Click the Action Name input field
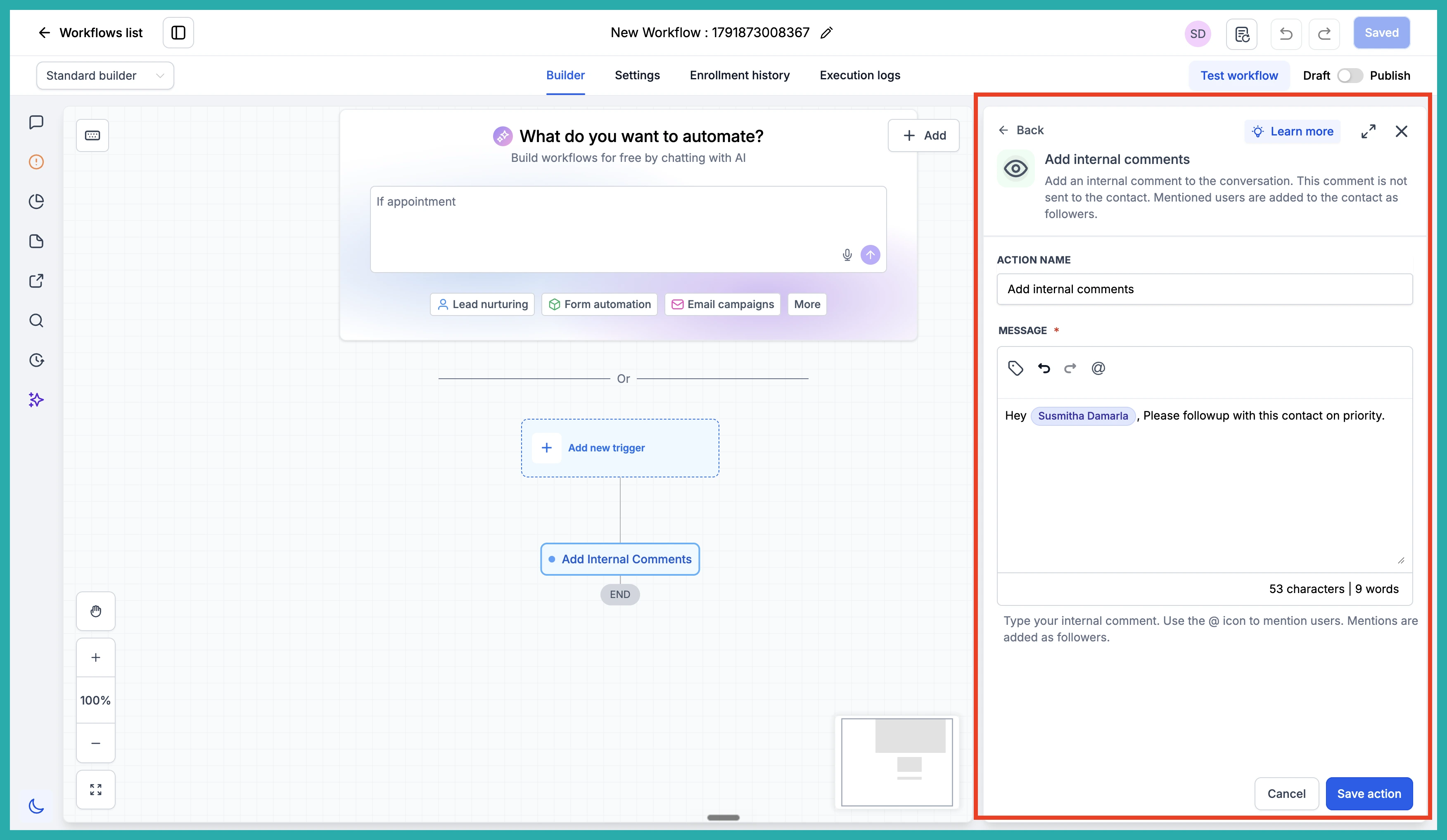The image size is (1447, 840). tap(1205, 289)
